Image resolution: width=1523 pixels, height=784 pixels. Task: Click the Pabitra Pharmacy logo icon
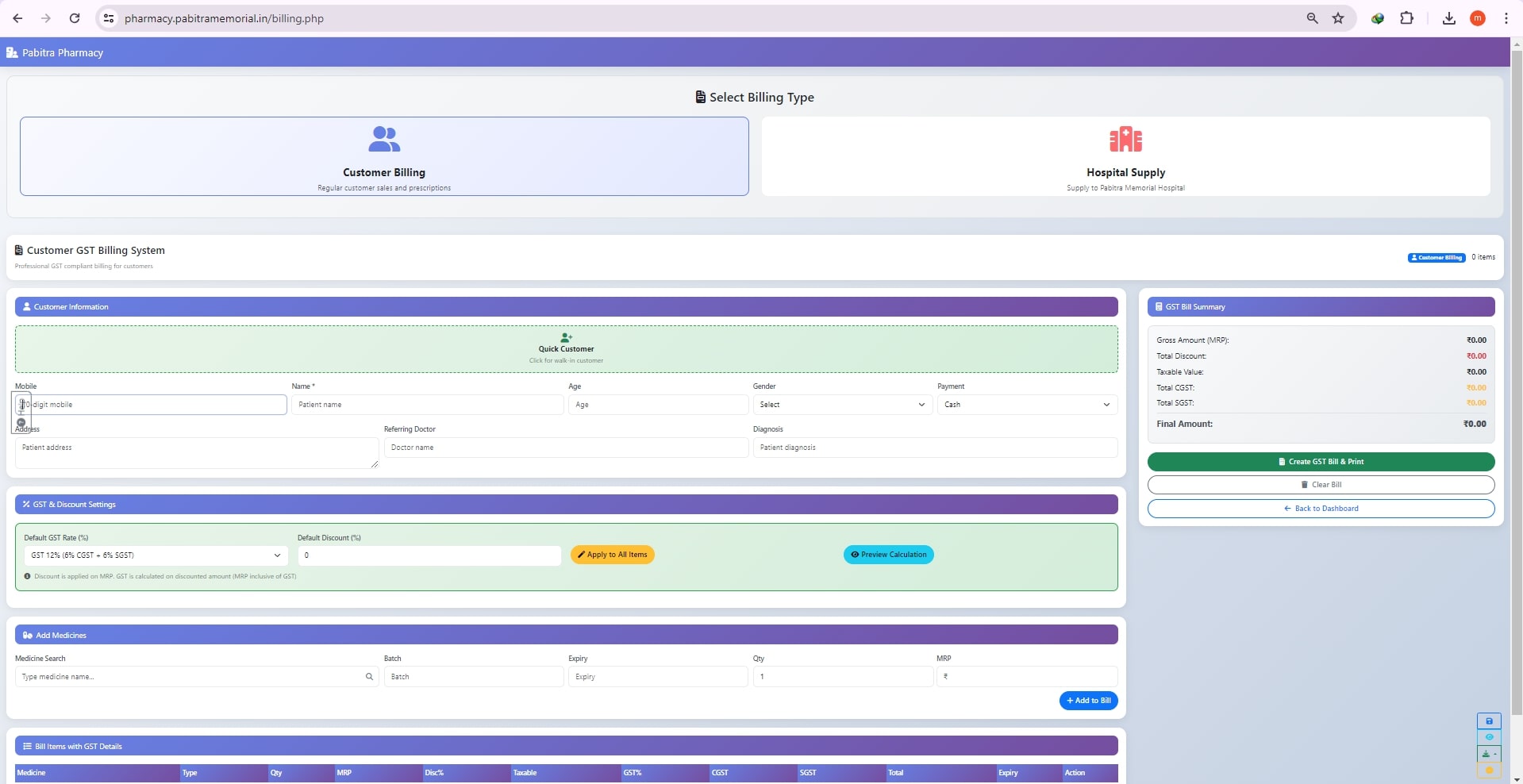(x=12, y=52)
